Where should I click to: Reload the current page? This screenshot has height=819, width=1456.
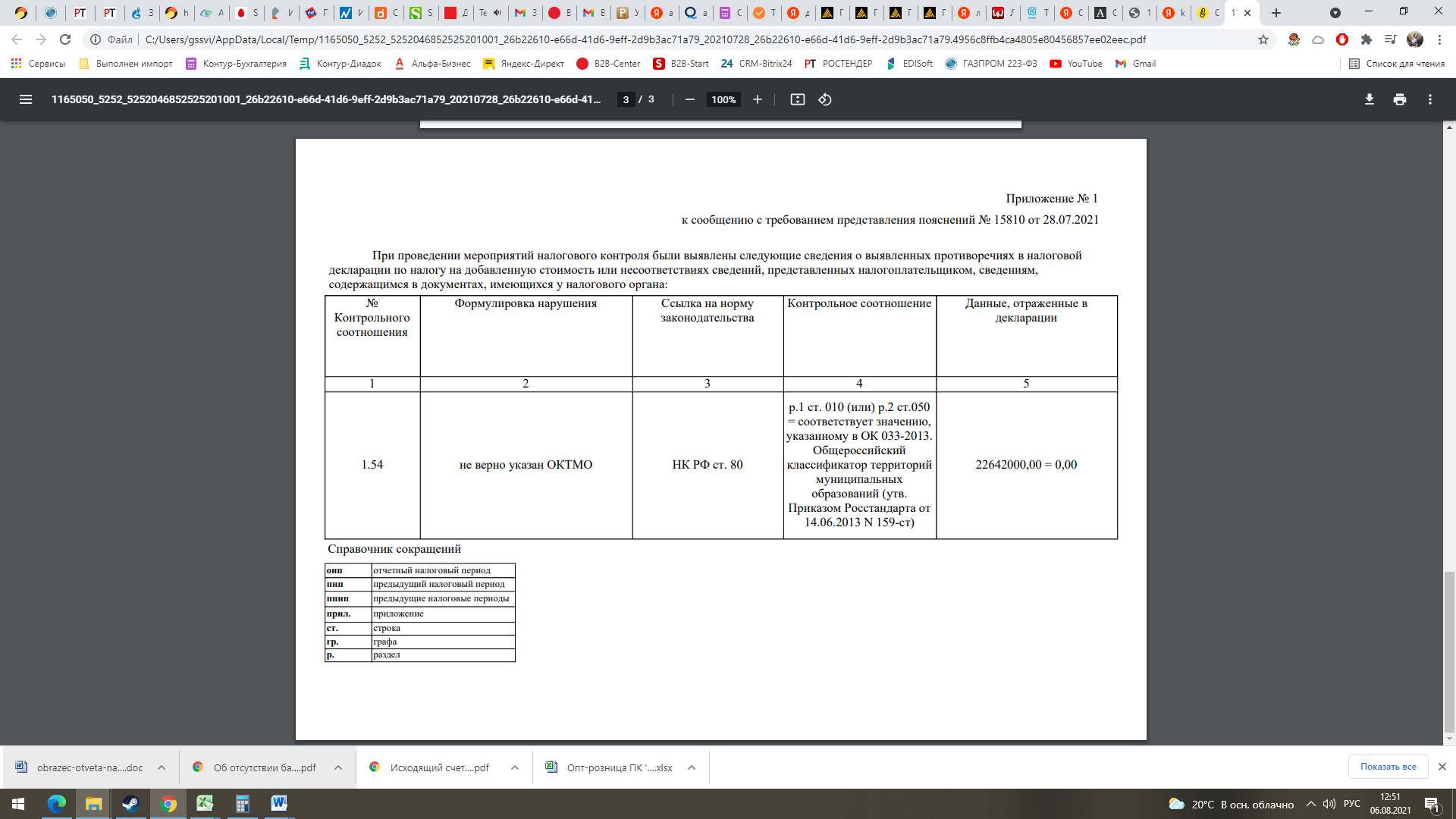tap(65, 39)
